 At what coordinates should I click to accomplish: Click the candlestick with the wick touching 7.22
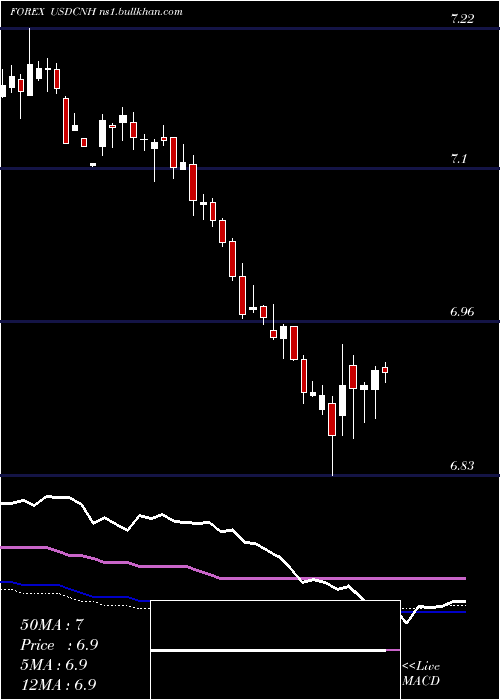[30, 62]
